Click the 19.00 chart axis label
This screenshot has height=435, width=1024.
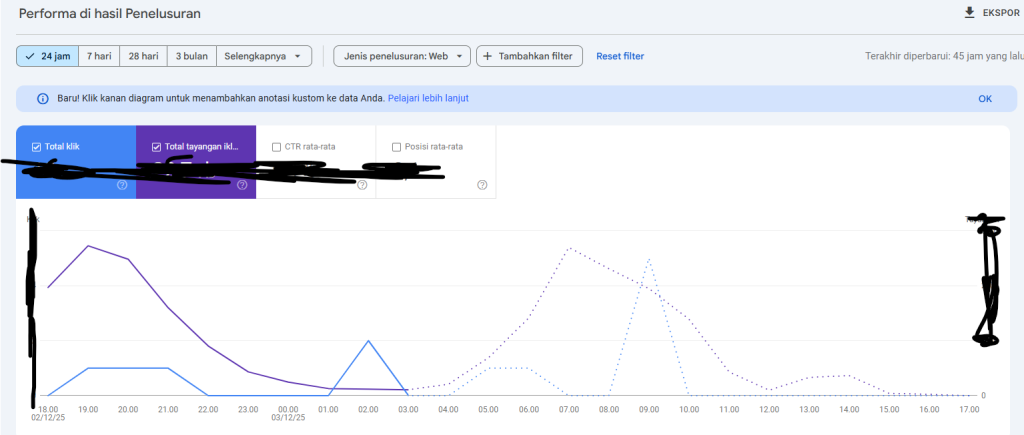88,410
